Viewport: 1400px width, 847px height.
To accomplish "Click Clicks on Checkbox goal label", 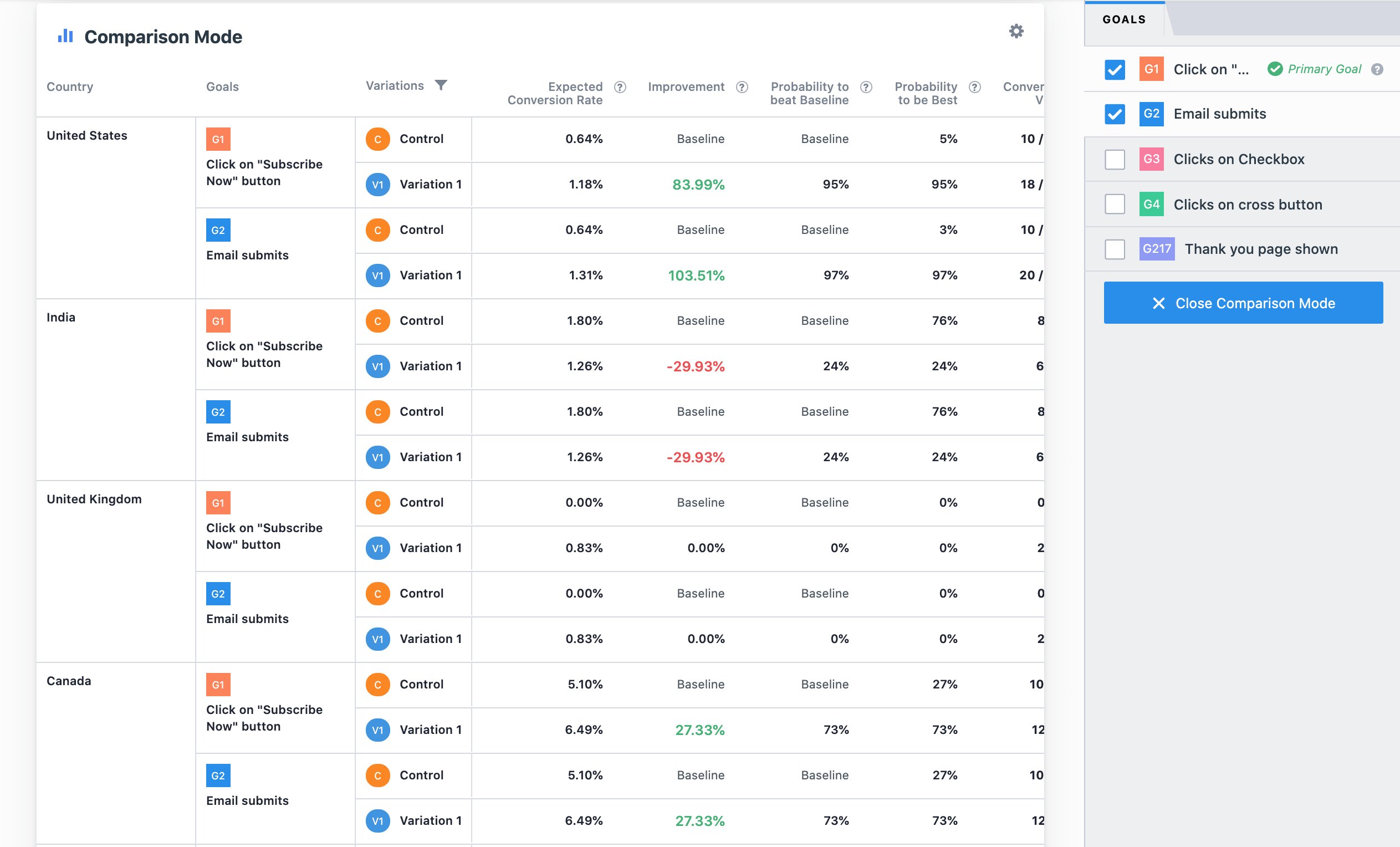I will point(1239,159).
